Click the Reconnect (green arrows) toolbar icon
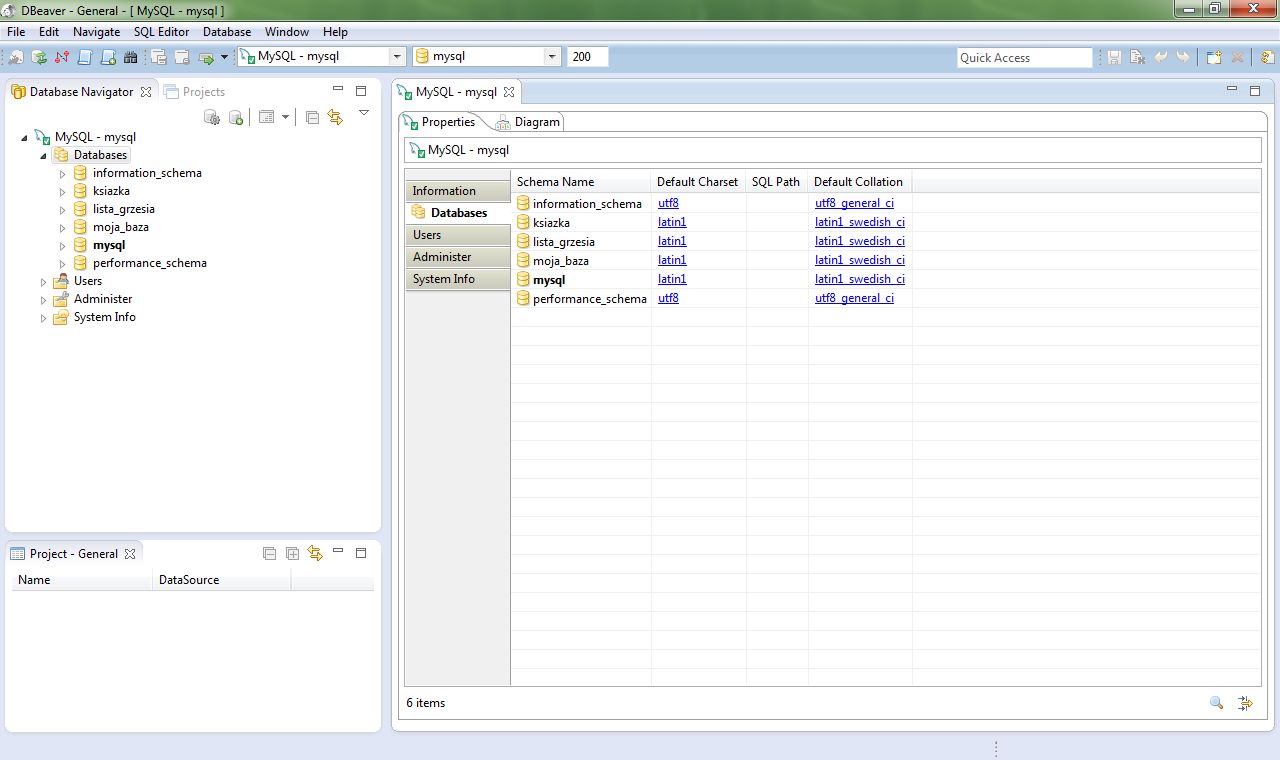This screenshot has height=760, width=1280. pos(39,57)
